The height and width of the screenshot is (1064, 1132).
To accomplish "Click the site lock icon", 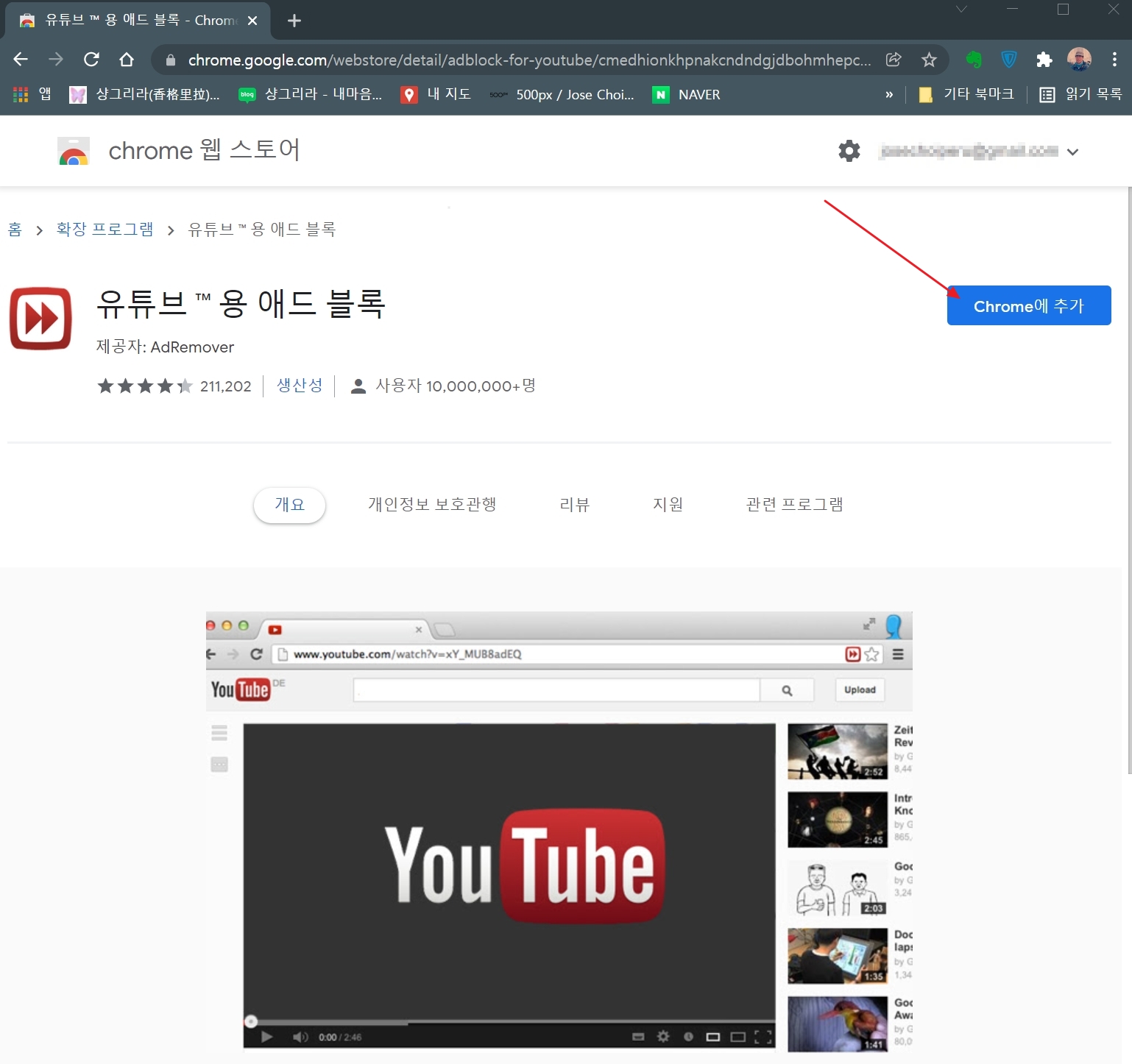I will coord(171,60).
